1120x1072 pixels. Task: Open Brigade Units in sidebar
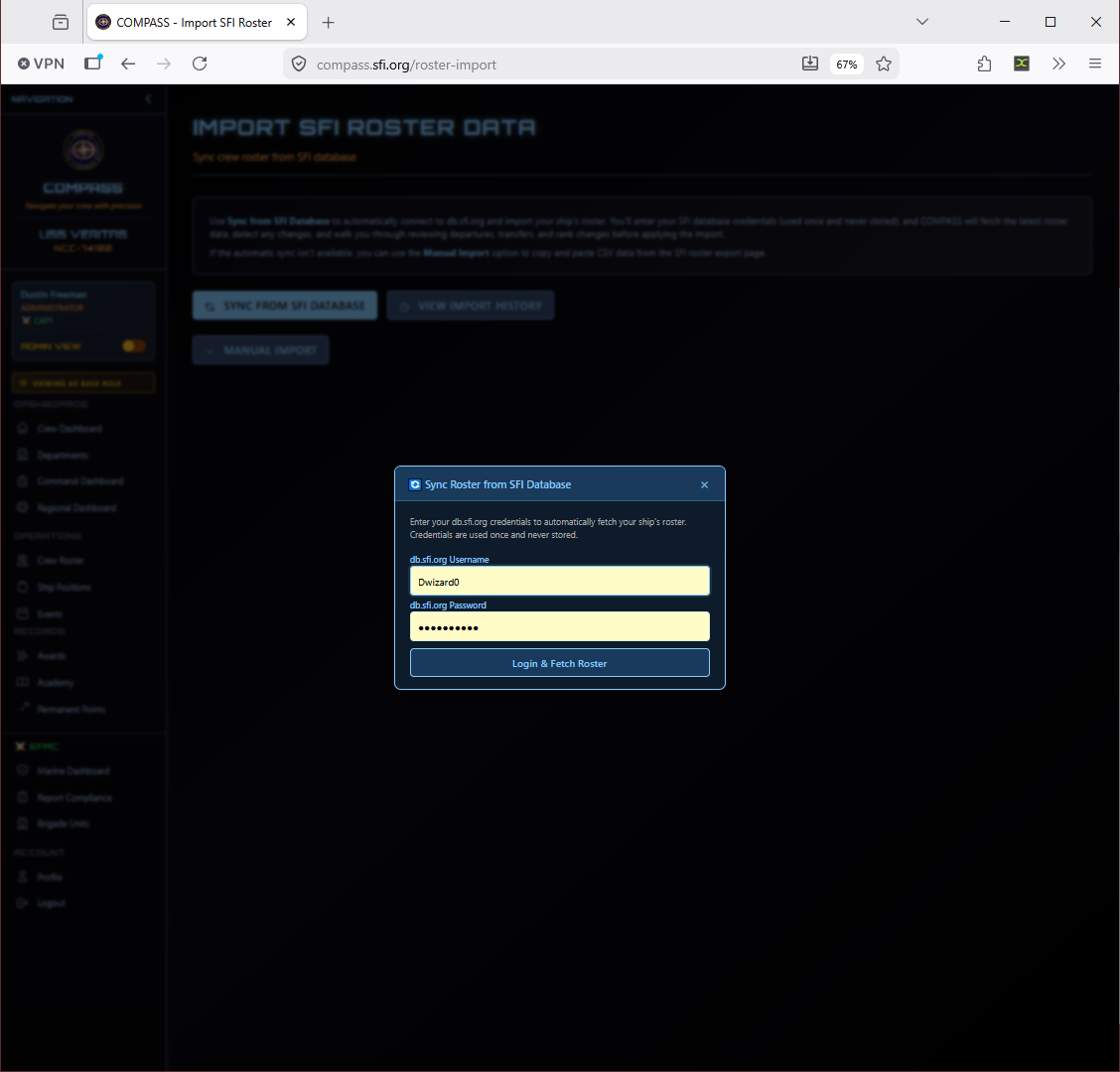pyautogui.click(x=63, y=824)
